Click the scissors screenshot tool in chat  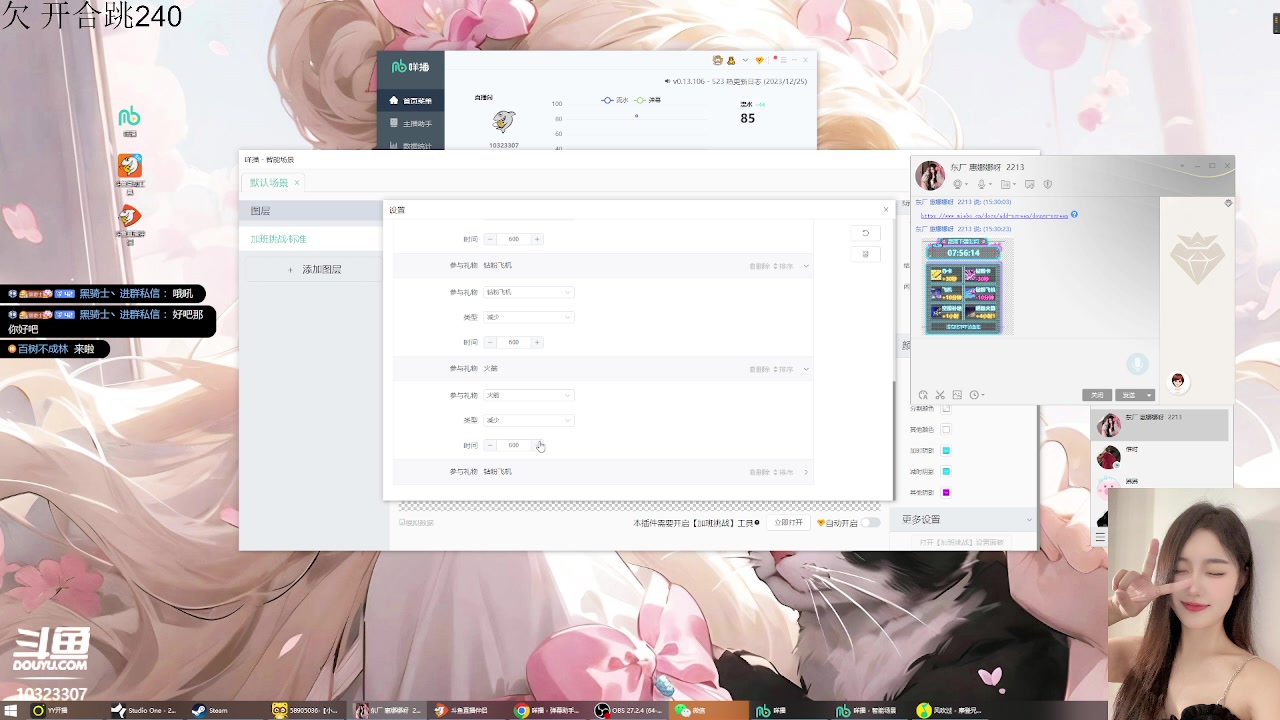pos(940,395)
